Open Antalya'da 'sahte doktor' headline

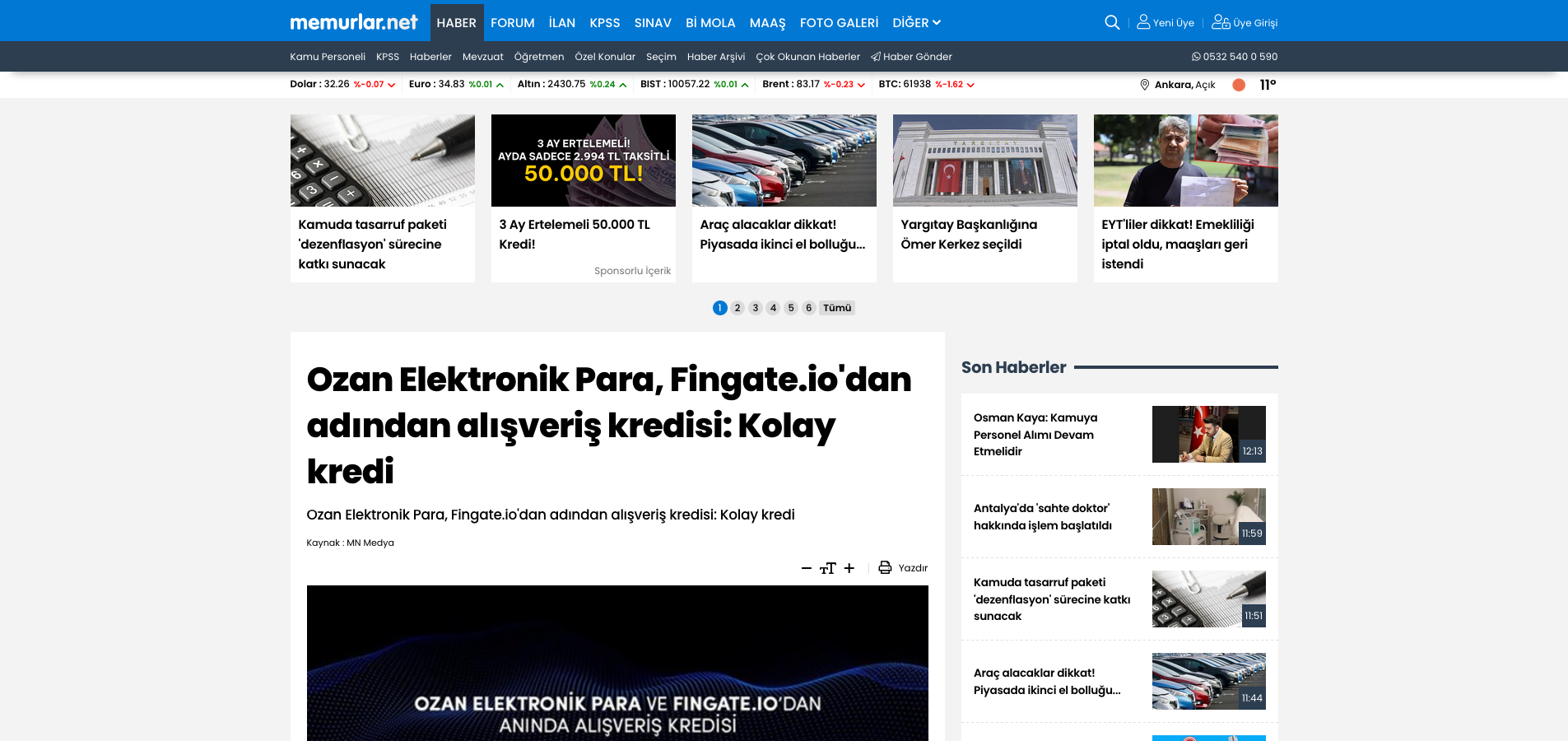[1043, 517]
